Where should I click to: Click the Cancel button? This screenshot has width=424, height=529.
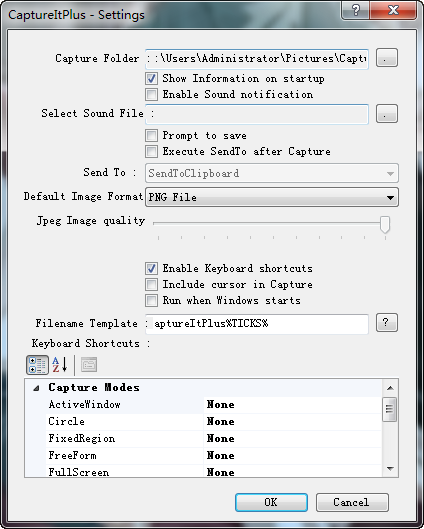(x=352, y=502)
